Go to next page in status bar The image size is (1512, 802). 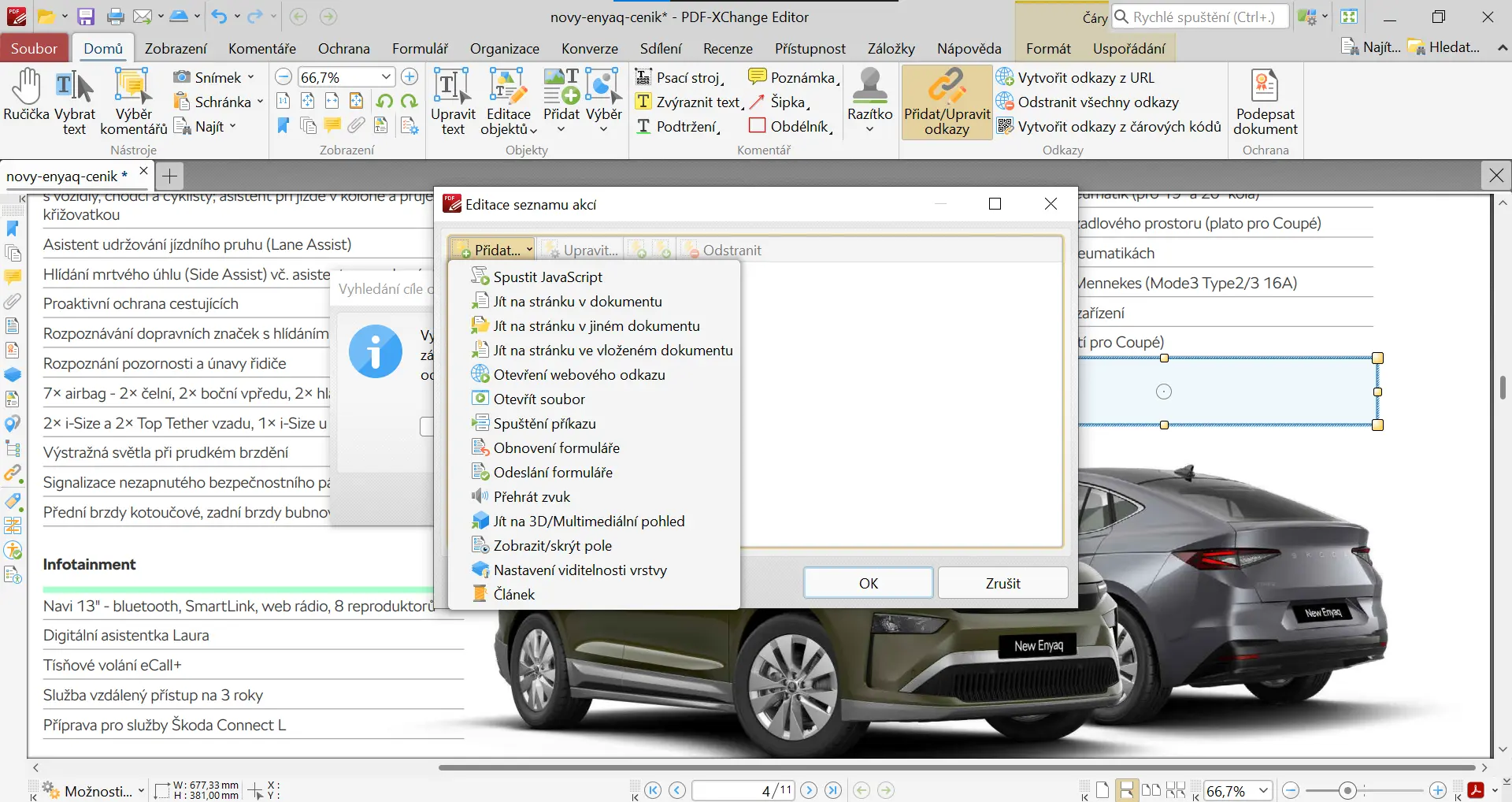tap(809, 790)
